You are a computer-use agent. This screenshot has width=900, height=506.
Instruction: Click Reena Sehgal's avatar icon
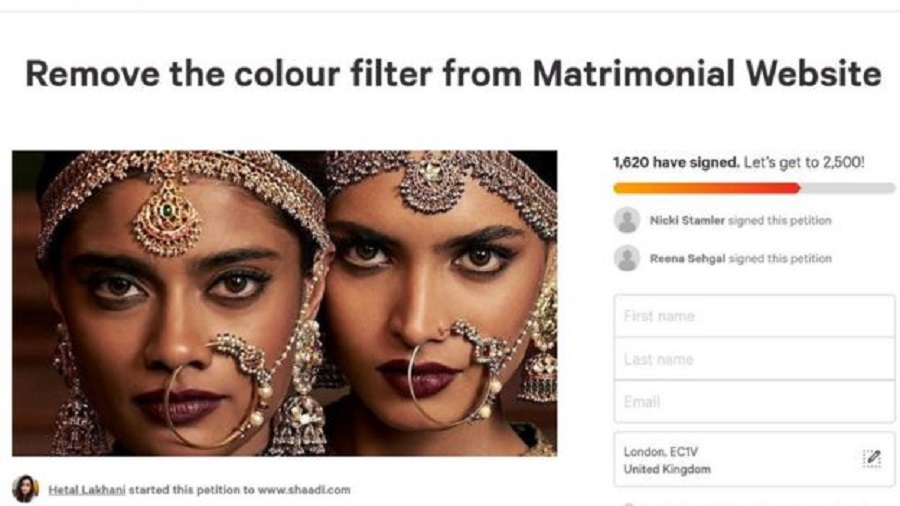[627, 258]
